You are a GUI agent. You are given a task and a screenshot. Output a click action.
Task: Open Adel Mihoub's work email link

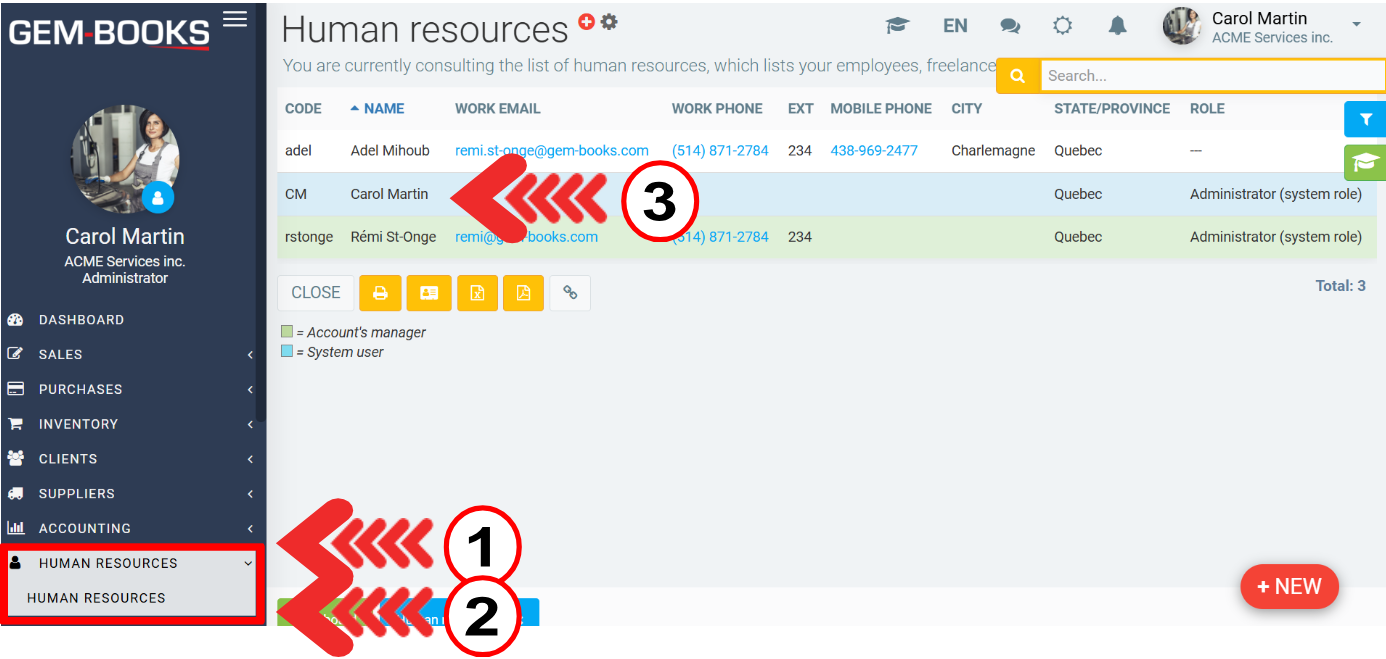point(551,151)
